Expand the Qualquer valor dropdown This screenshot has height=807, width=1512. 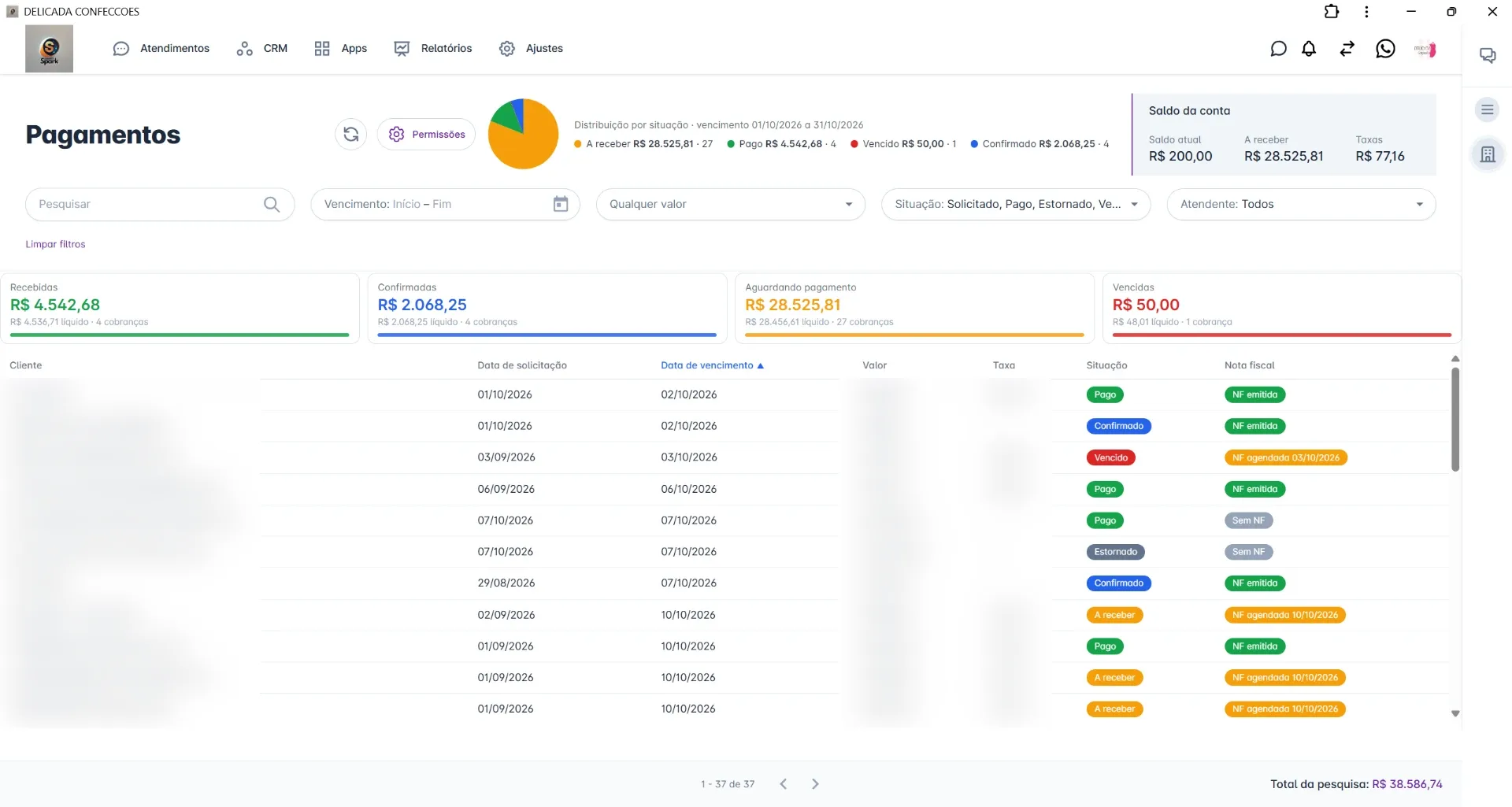(731, 204)
